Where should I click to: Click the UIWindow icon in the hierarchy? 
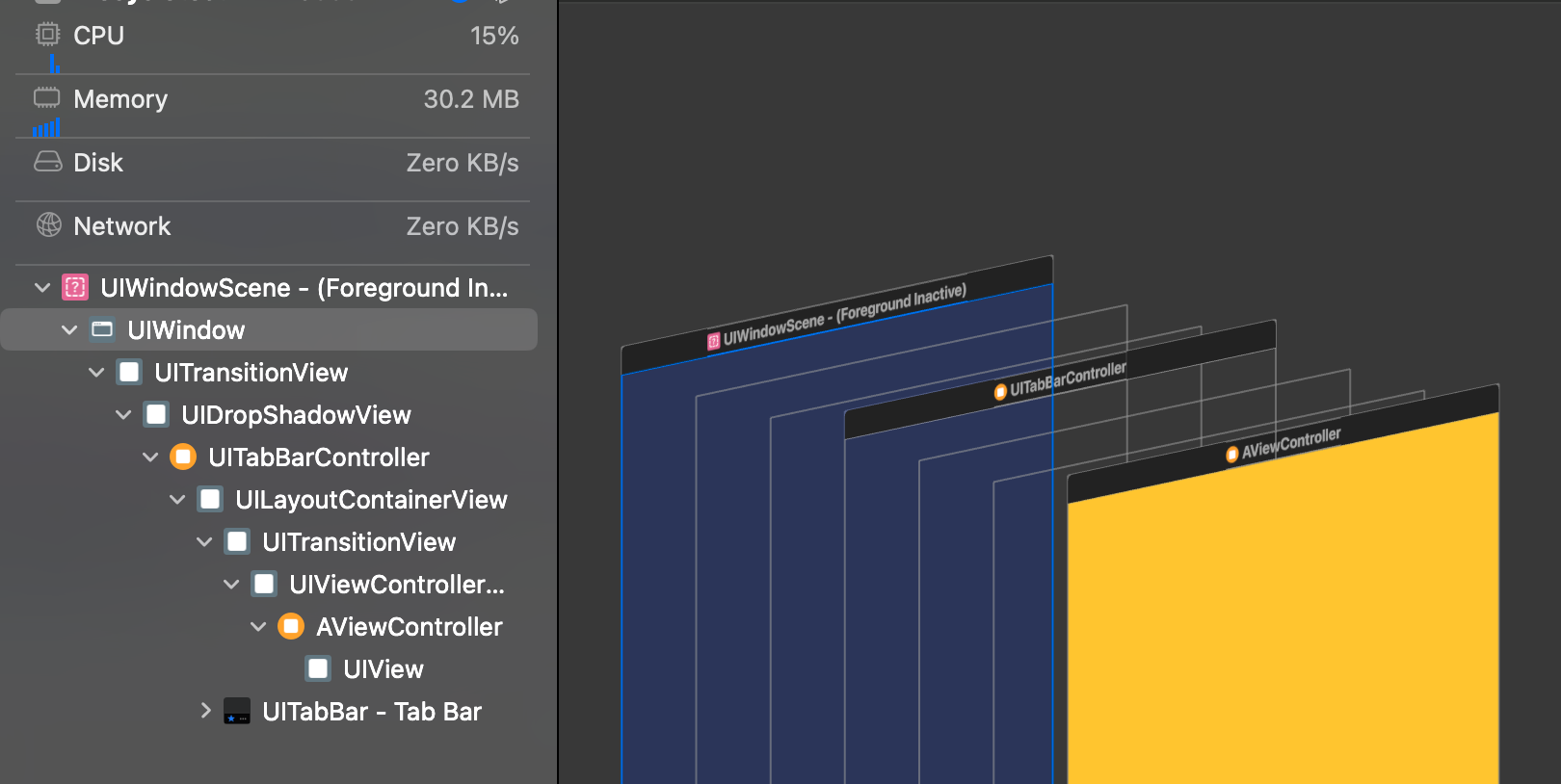pyautogui.click(x=102, y=329)
